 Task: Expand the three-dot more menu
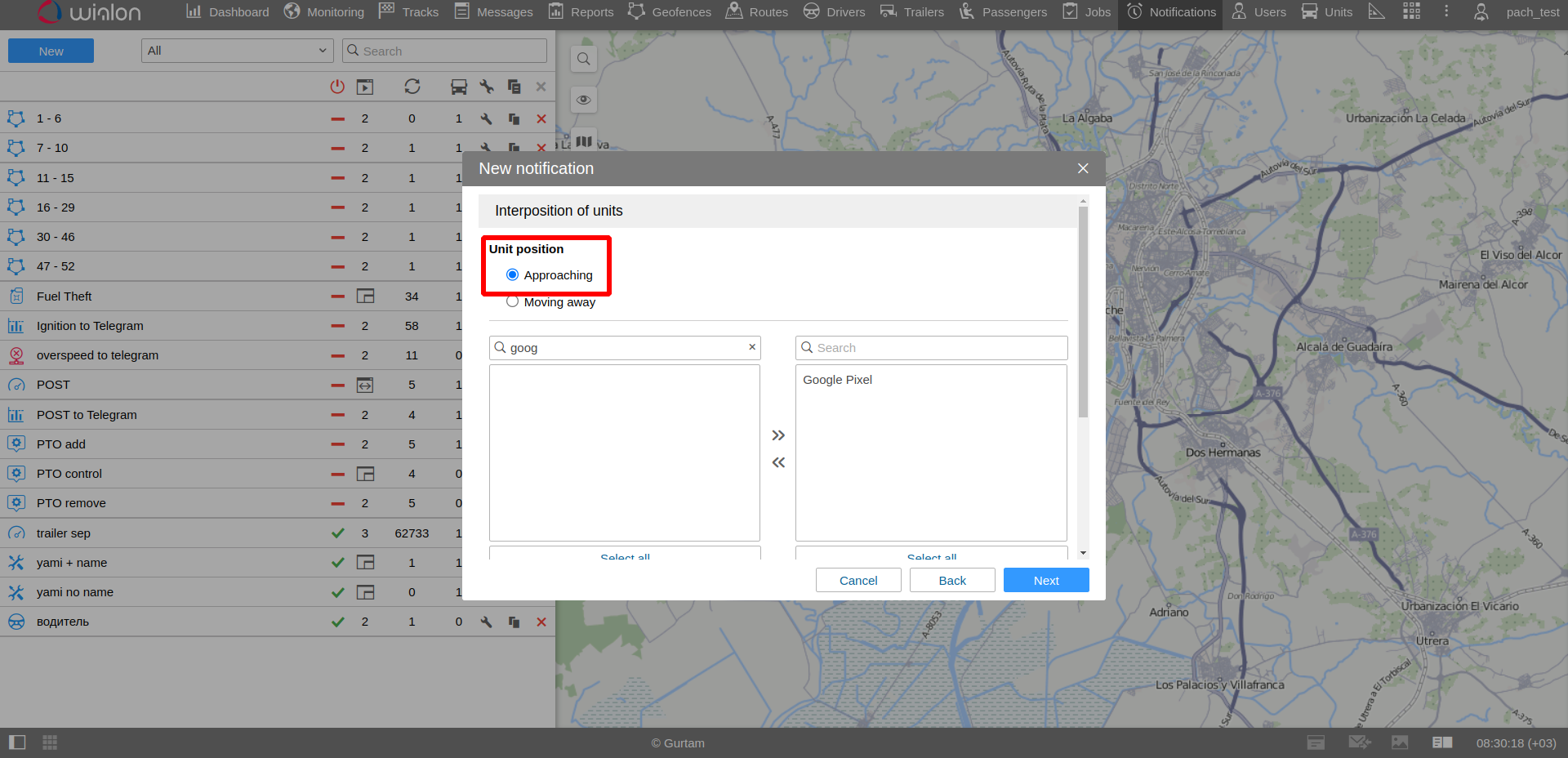[1446, 11]
